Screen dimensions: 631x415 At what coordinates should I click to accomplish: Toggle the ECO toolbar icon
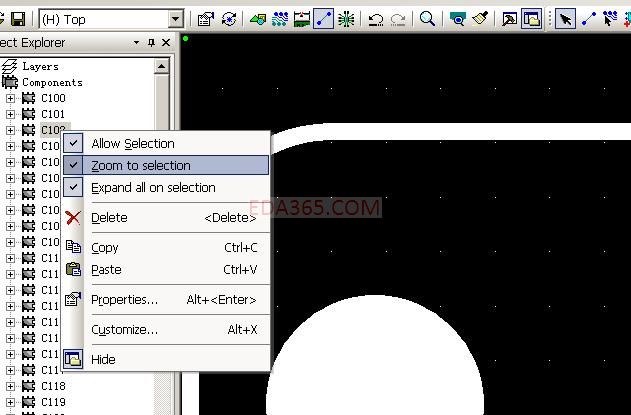pyautogui.click(x=324, y=19)
